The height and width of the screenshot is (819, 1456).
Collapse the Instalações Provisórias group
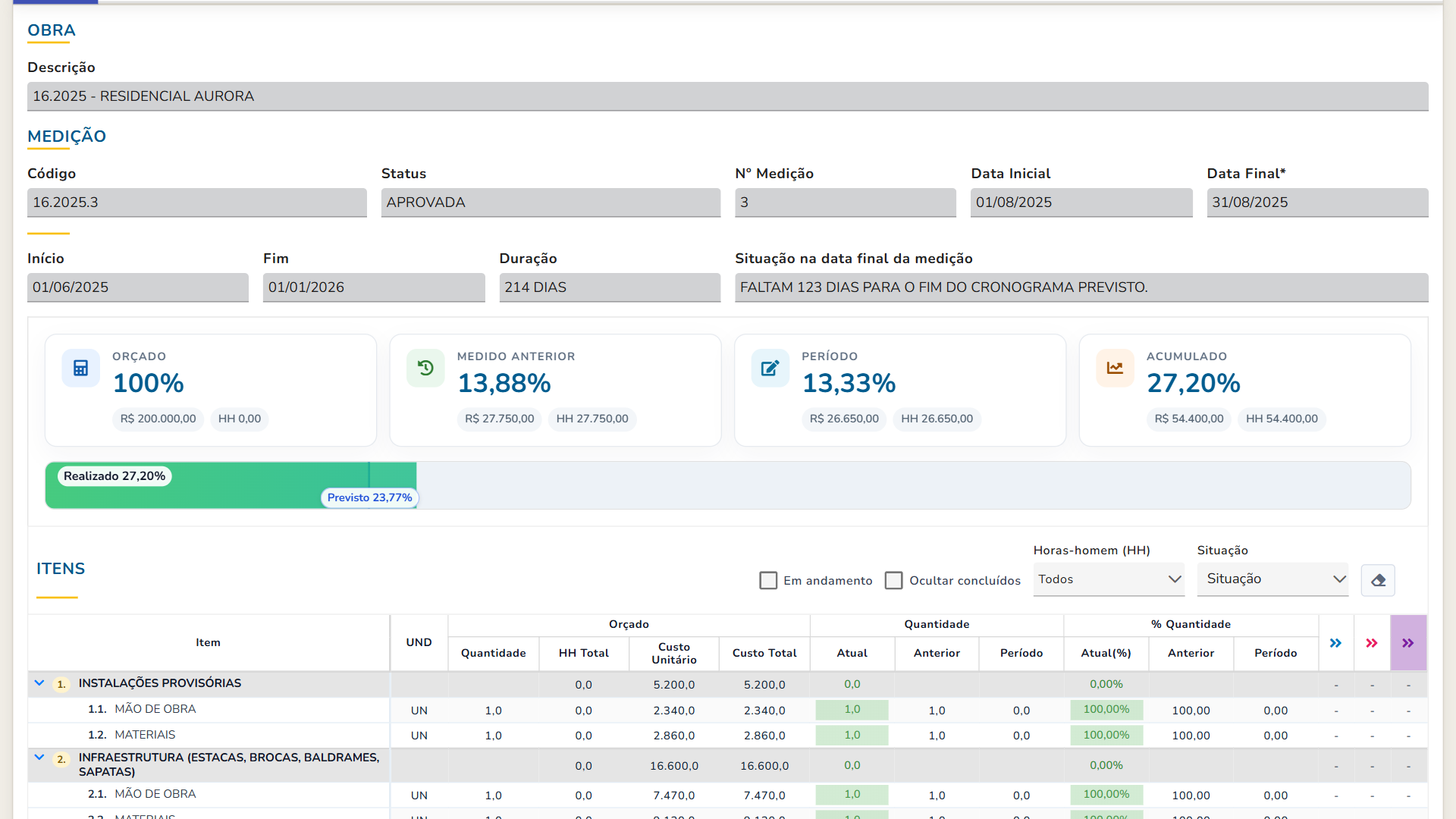(39, 683)
